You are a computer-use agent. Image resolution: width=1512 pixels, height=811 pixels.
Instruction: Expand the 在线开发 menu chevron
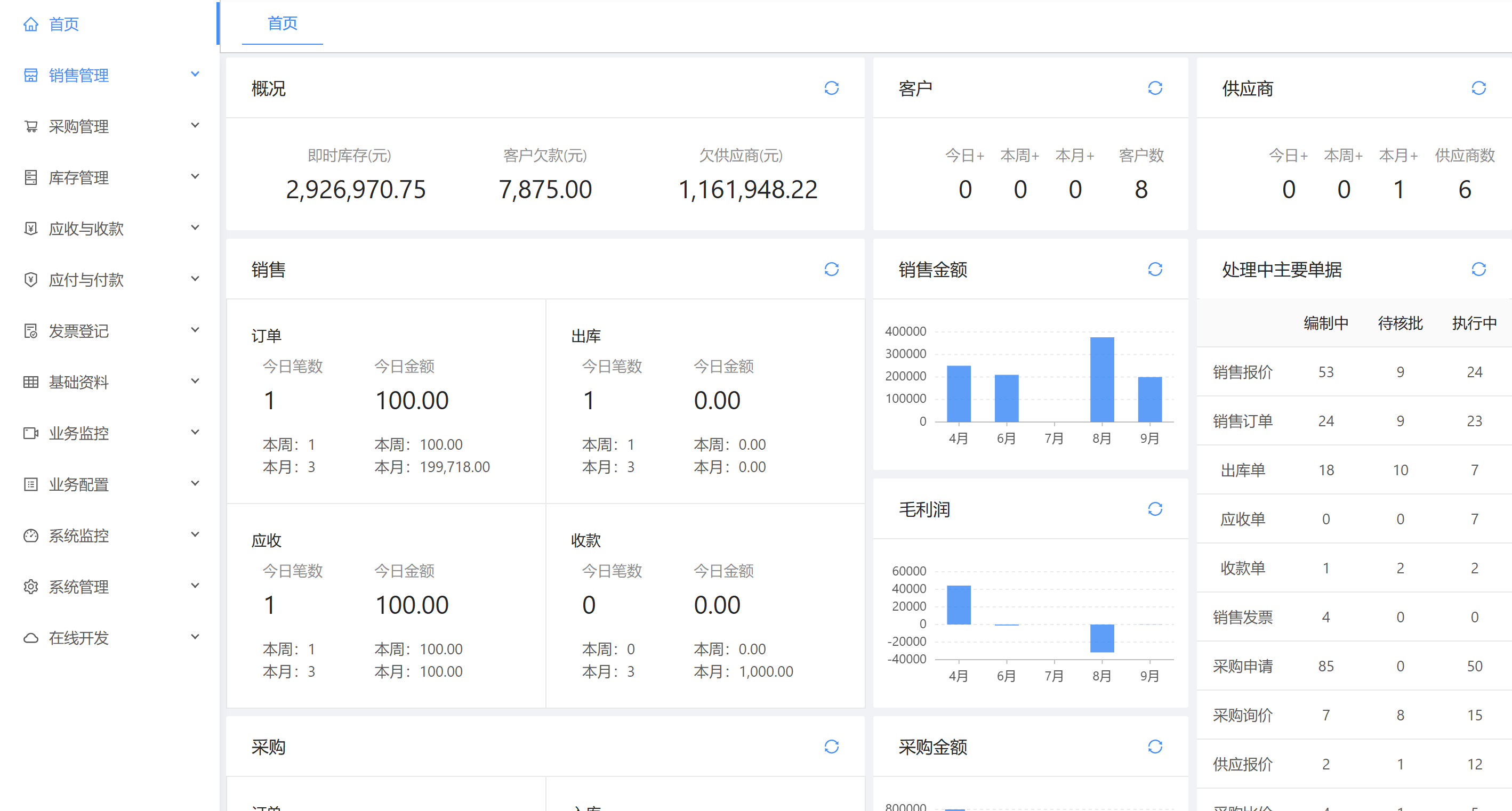tap(196, 637)
